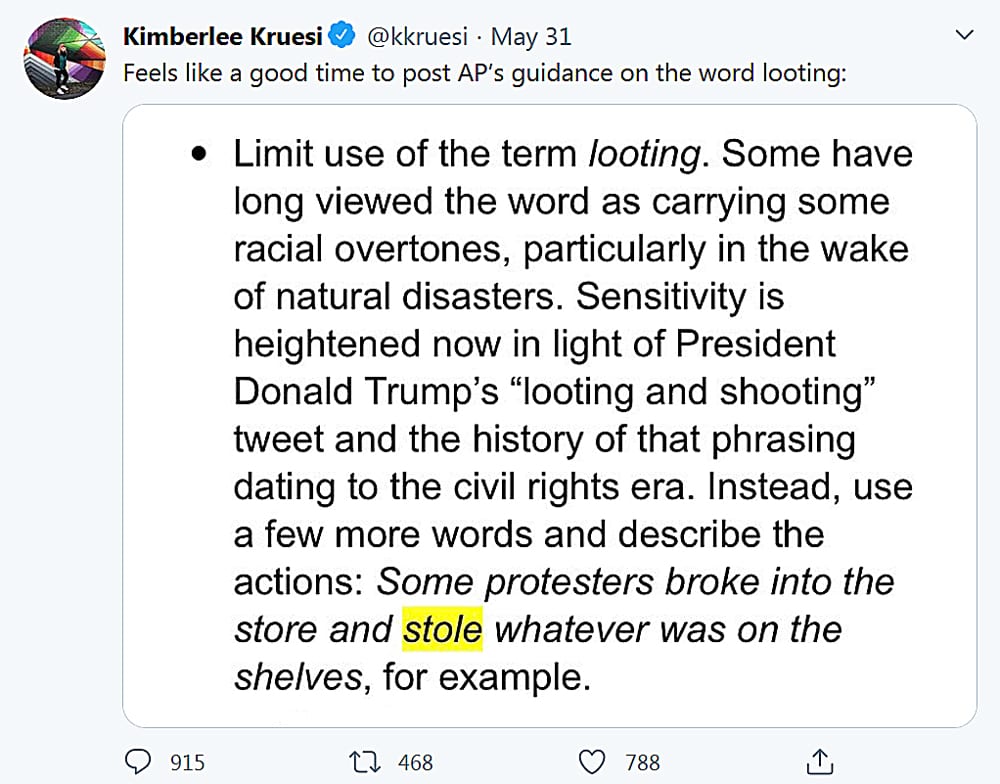
Task: Click the reply speech bubble icon
Action: 139,762
